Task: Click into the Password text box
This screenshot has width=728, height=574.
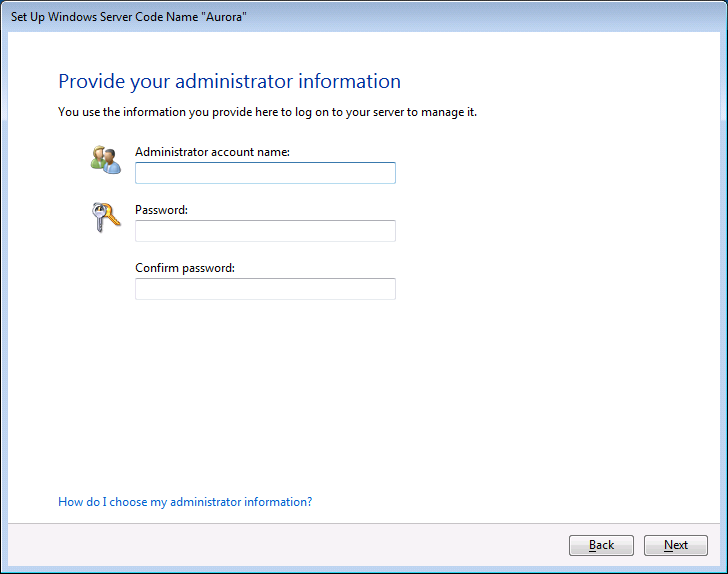Action: (x=265, y=231)
